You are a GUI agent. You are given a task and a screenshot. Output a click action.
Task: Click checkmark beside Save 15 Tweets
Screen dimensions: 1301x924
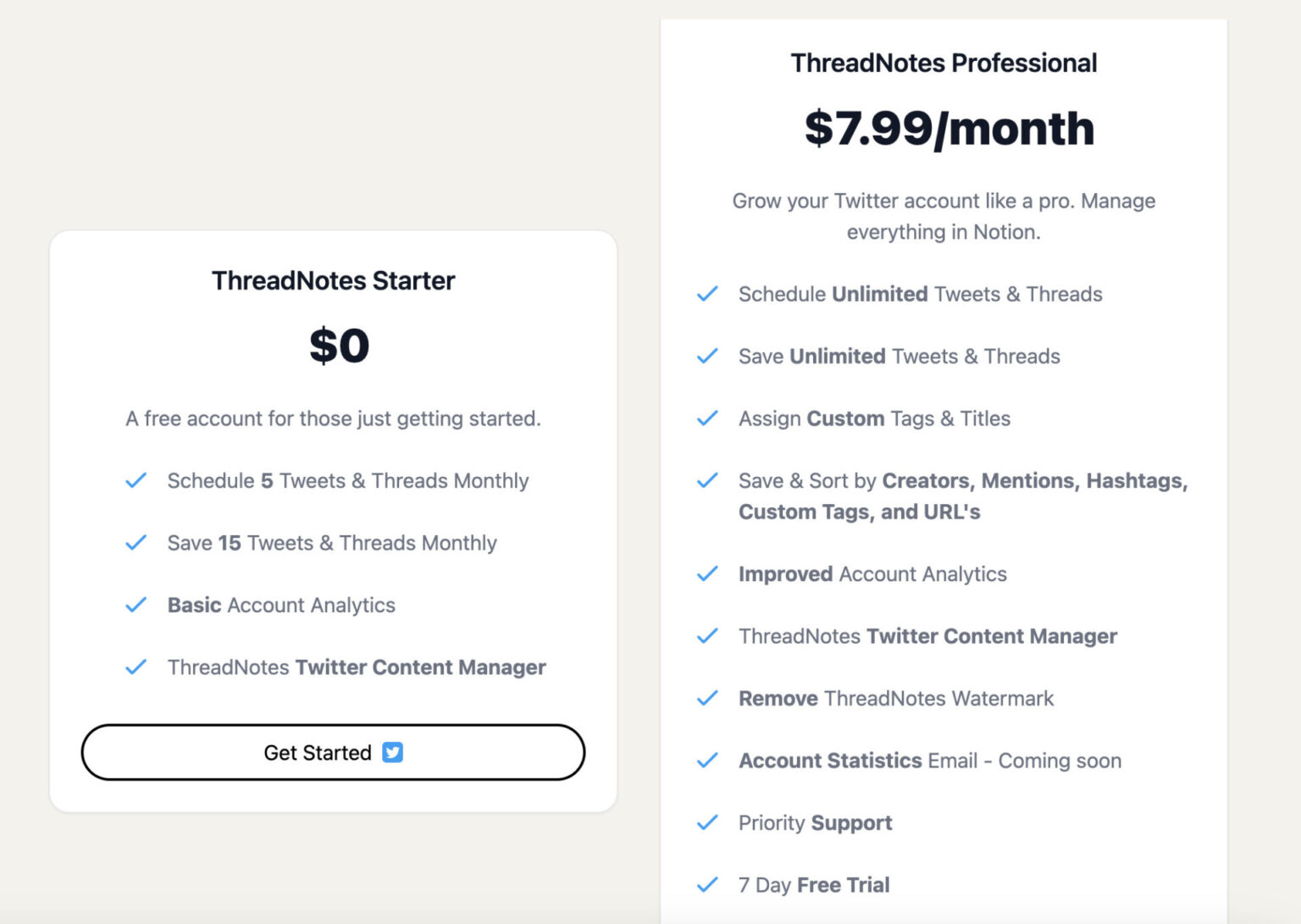click(x=136, y=543)
